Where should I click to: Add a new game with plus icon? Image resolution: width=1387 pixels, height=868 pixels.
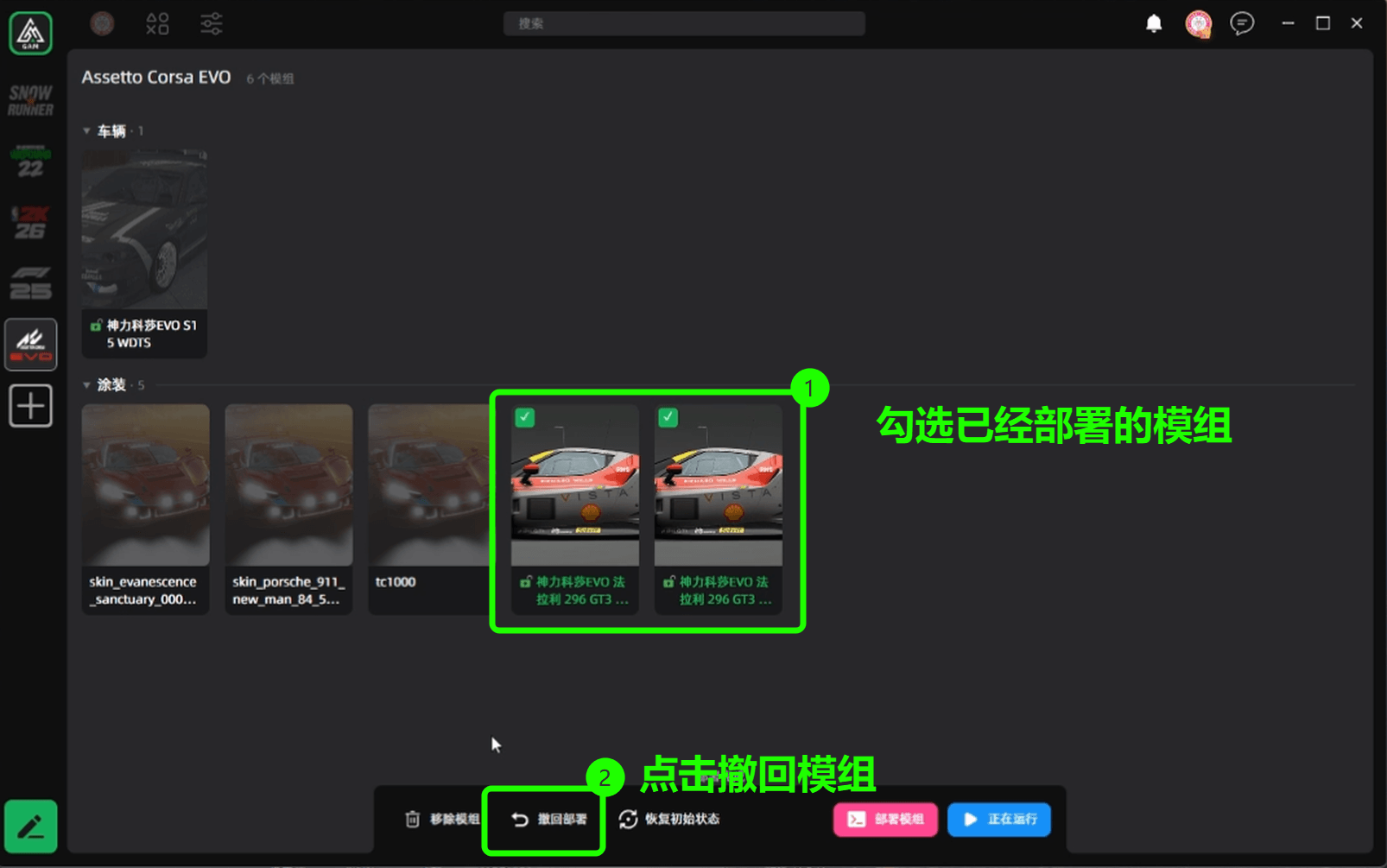30,406
